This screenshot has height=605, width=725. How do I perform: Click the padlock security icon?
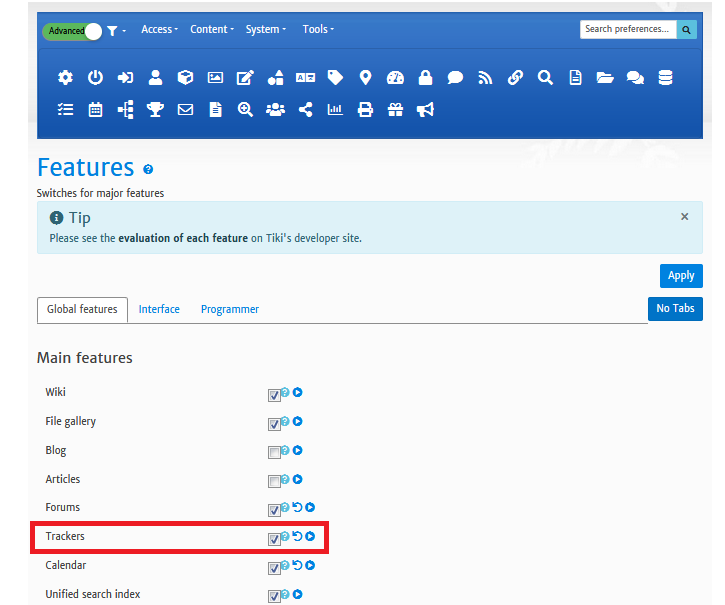425,77
